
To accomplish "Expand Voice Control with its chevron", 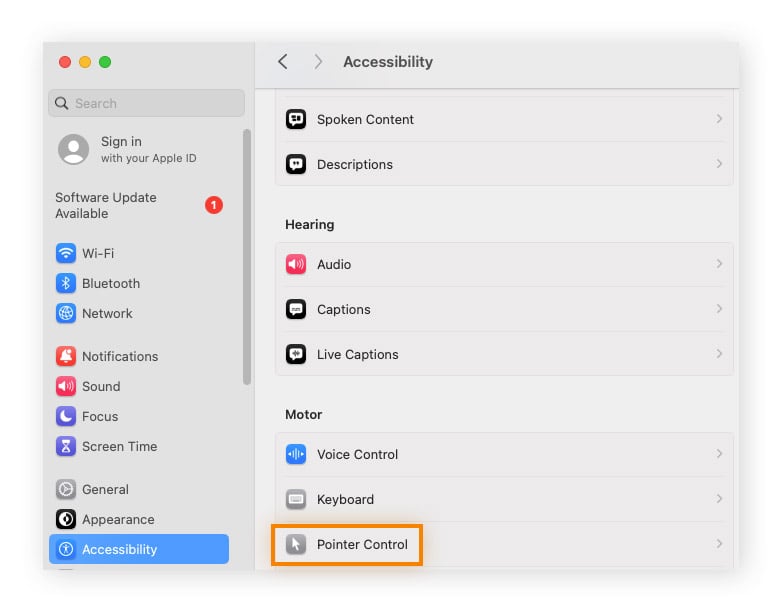I will [x=719, y=454].
